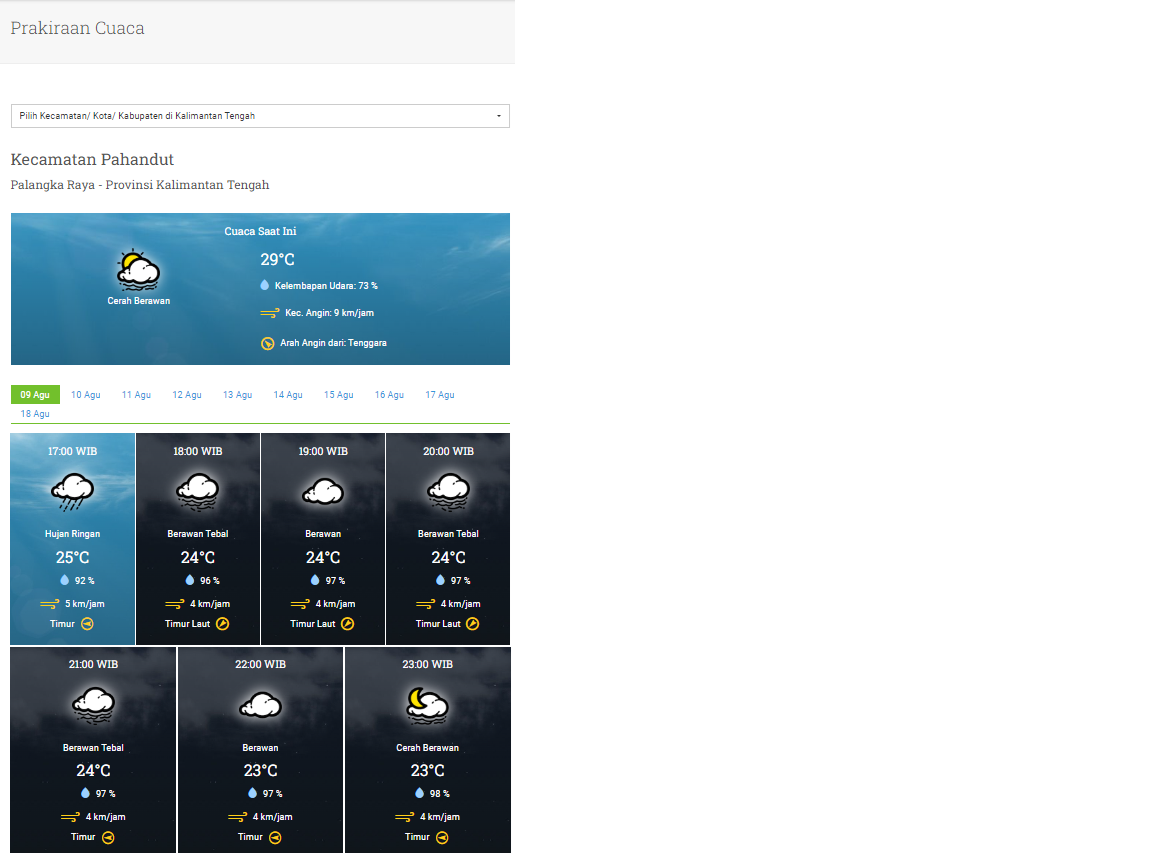The image size is (1152, 853).
Task: Click Palangka Raya - Provinsi Kalimantan Tengah text
Action: click(x=140, y=184)
